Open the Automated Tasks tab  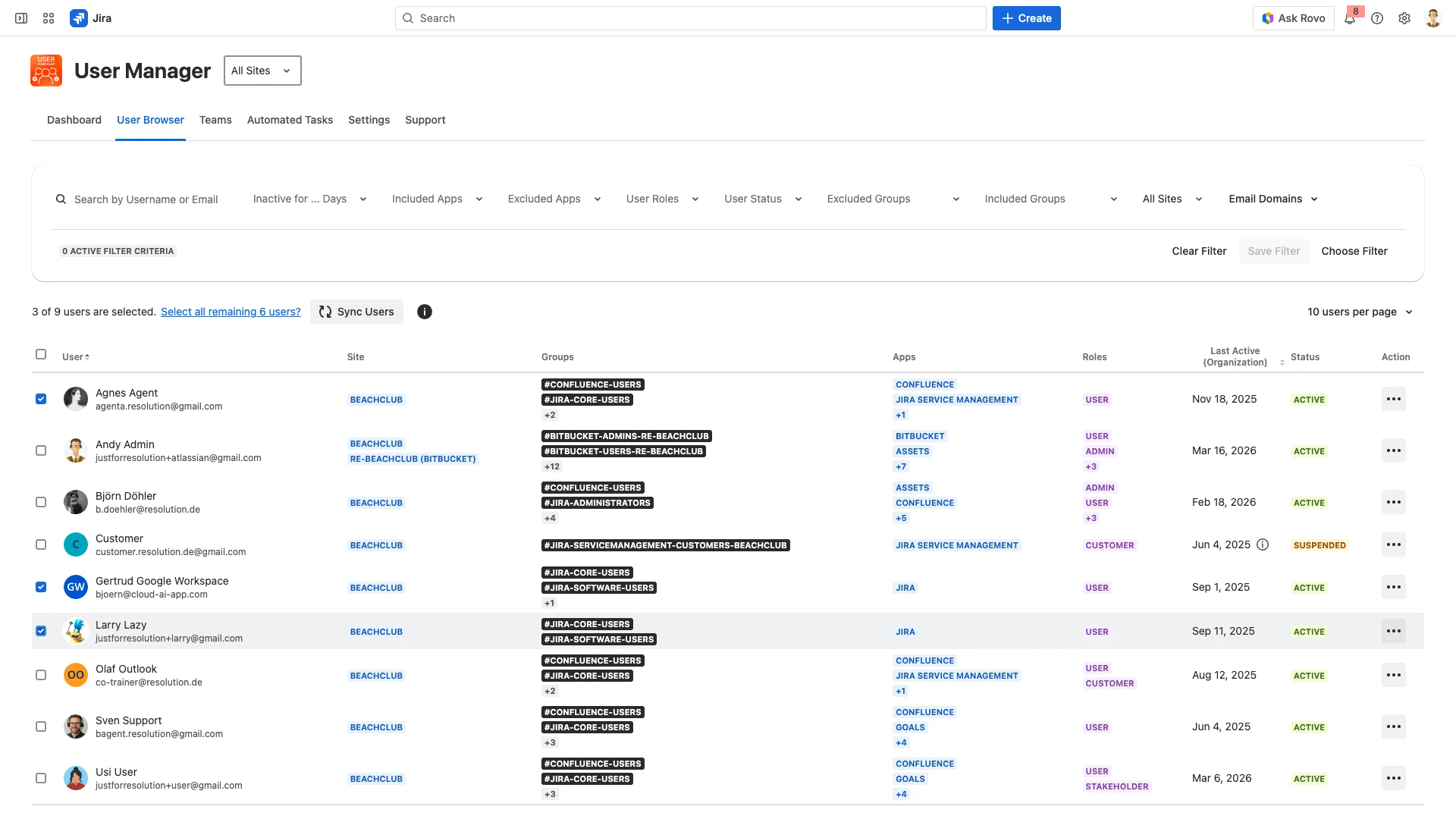pos(290,120)
